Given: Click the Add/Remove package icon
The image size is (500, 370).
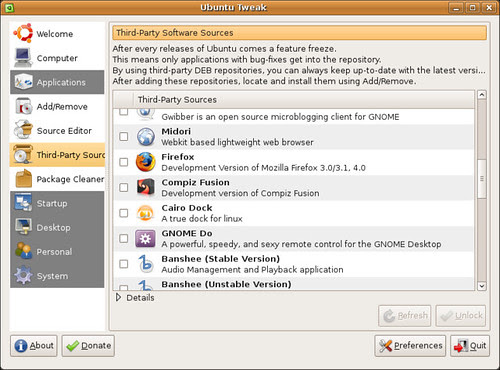Looking at the screenshot, I should pyautogui.click(x=23, y=106).
